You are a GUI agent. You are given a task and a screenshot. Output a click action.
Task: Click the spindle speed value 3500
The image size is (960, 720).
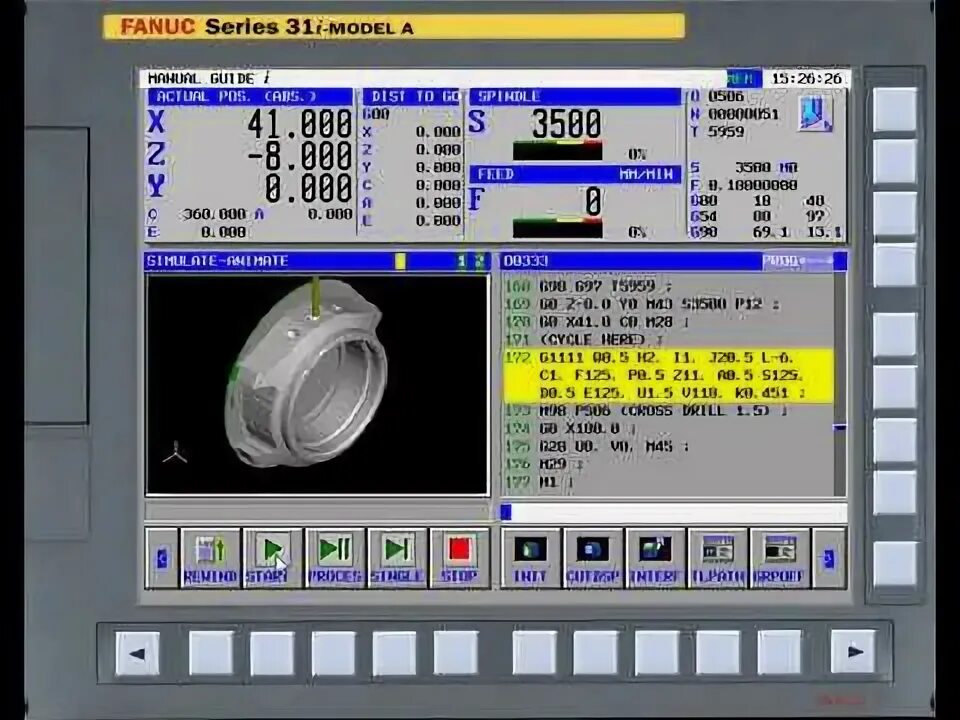[x=566, y=123]
